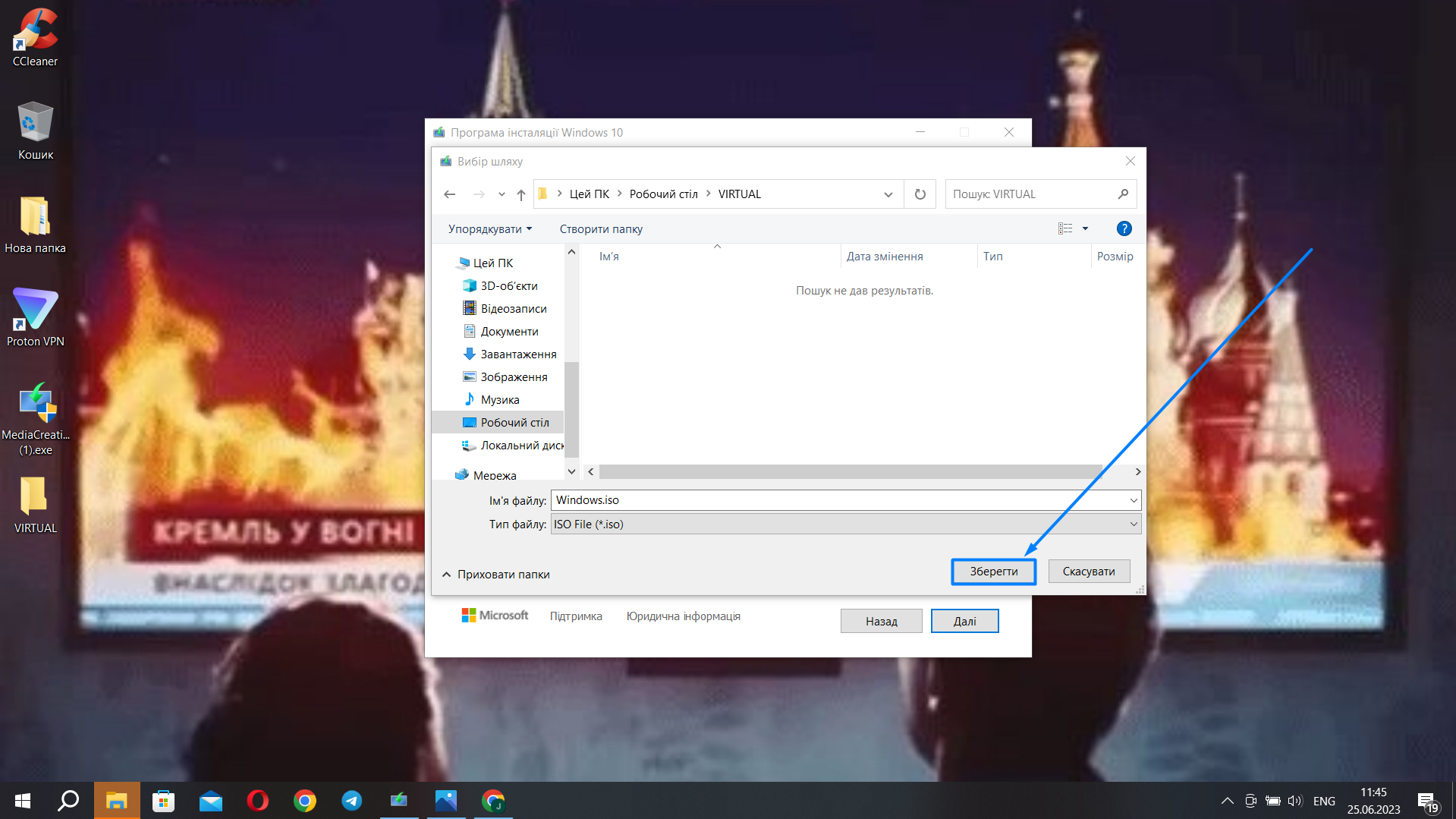Open Mail app from taskbar

pos(210,801)
